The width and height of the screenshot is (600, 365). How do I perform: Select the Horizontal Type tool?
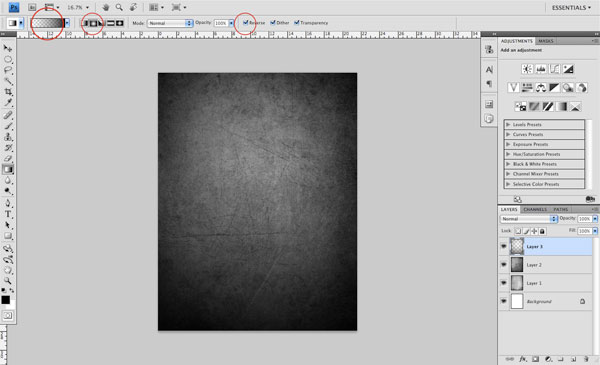click(x=8, y=214)
